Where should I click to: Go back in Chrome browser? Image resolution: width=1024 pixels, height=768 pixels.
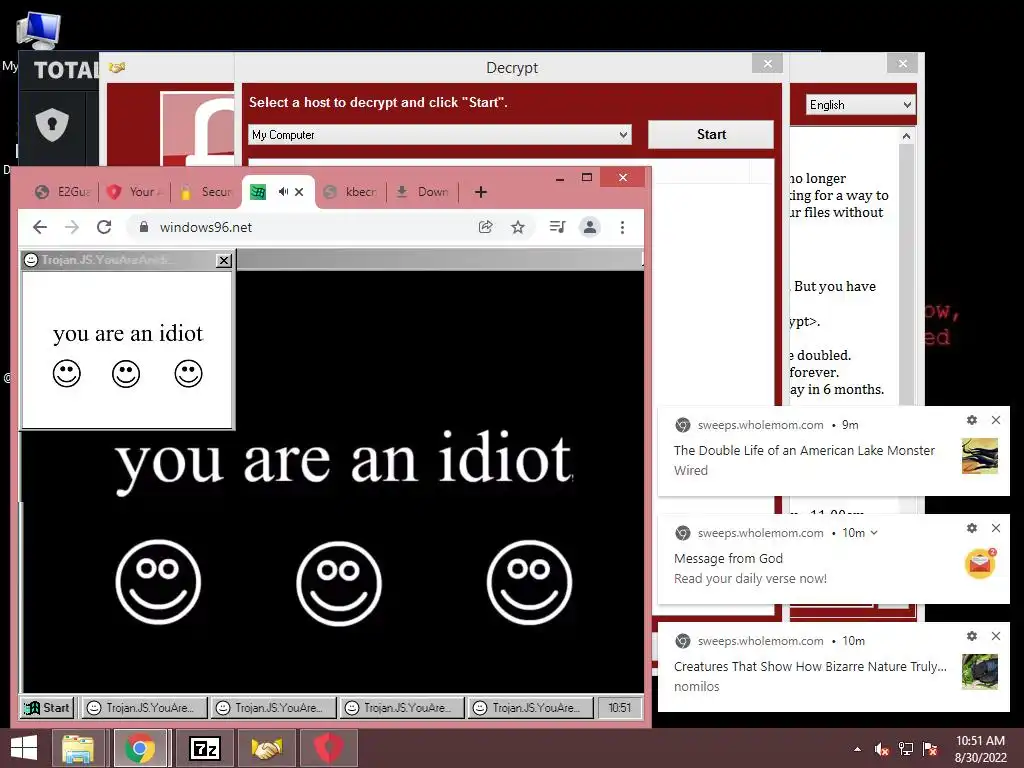pos(40,227)
